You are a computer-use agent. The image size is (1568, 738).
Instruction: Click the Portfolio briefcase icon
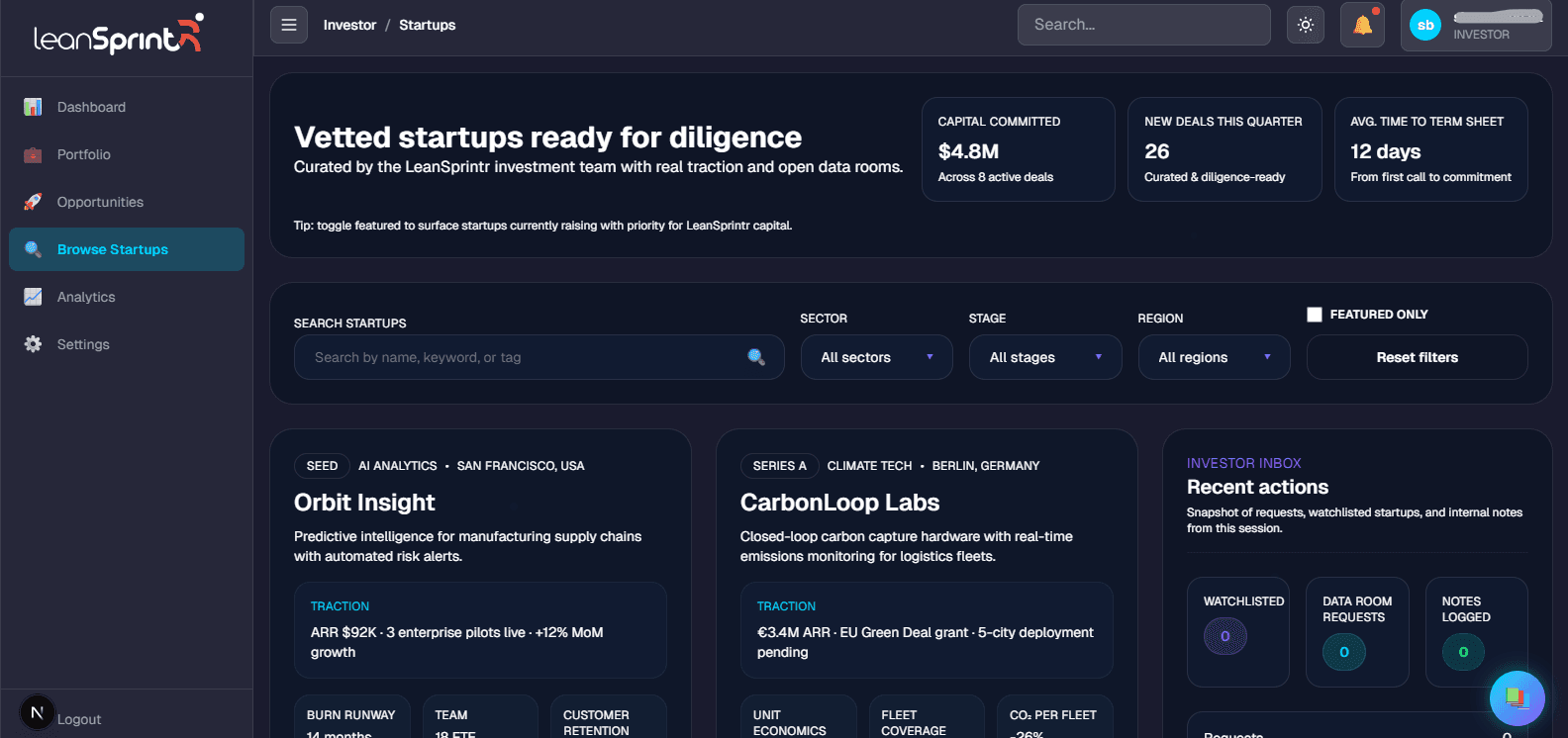point(33,154)
